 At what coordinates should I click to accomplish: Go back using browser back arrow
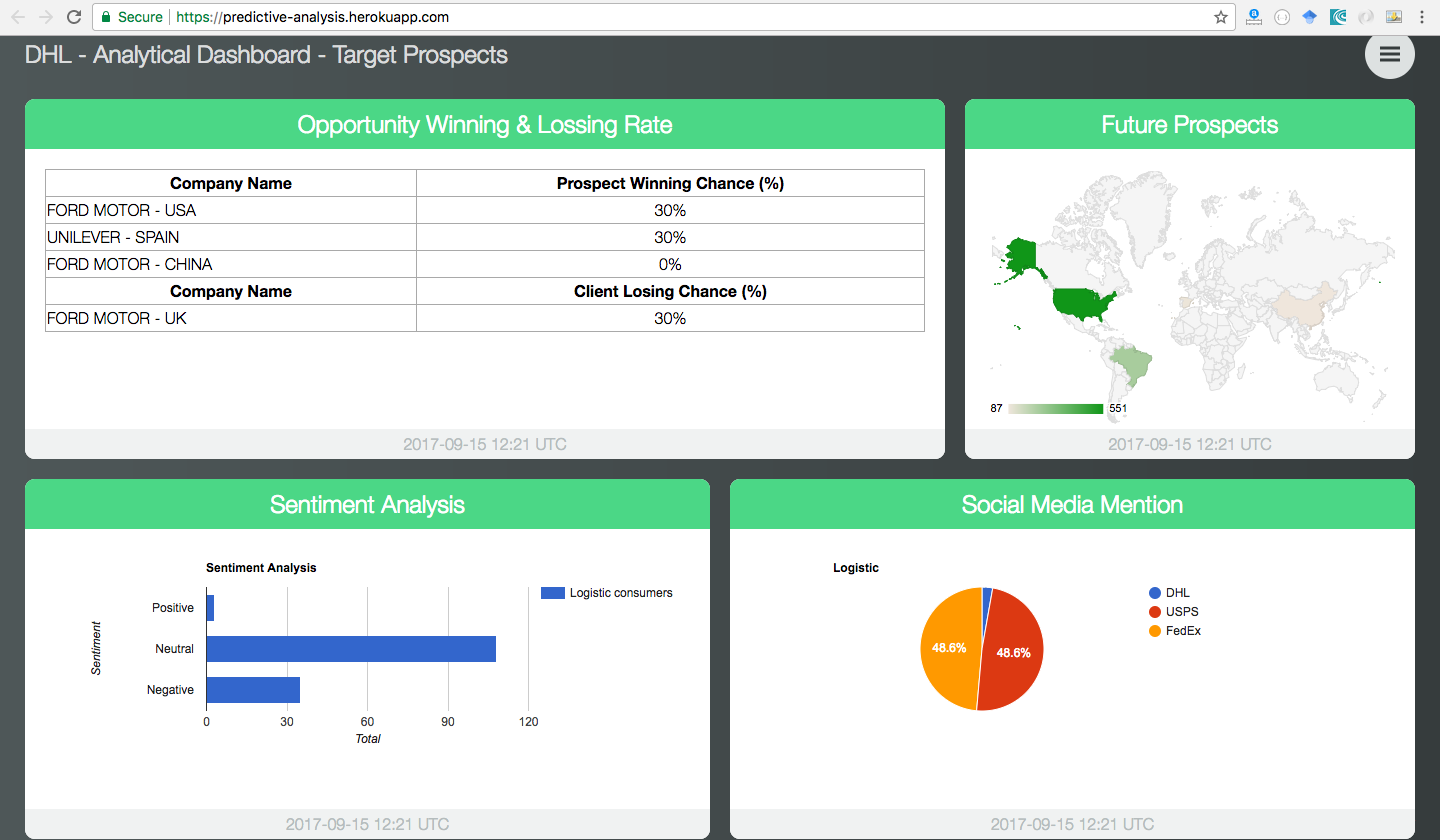18,17
